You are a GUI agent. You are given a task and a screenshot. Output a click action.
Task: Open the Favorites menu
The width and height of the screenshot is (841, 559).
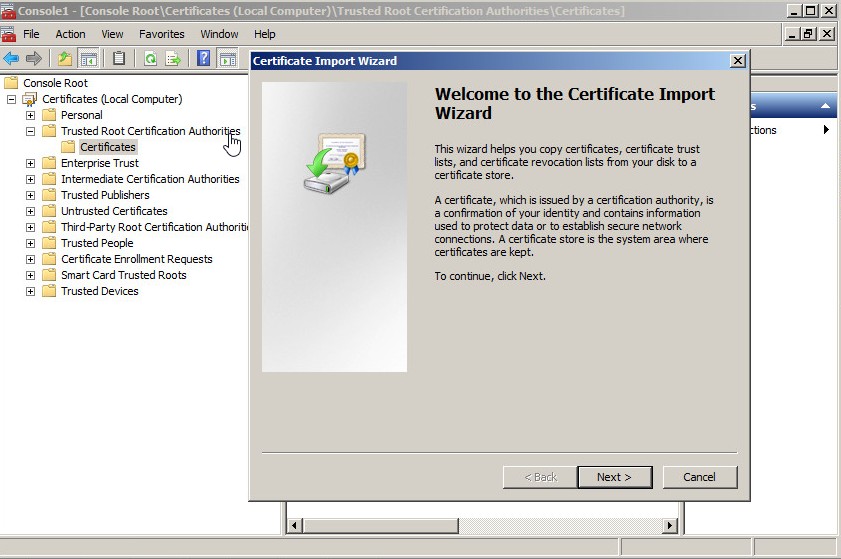[161, 34]
